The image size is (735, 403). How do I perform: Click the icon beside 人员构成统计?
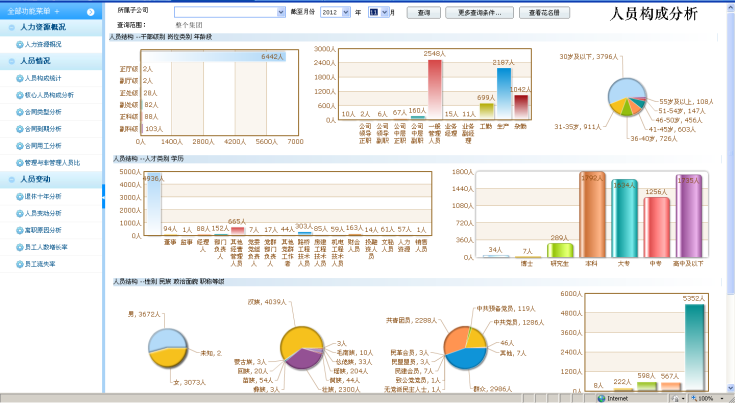(19, 77)
